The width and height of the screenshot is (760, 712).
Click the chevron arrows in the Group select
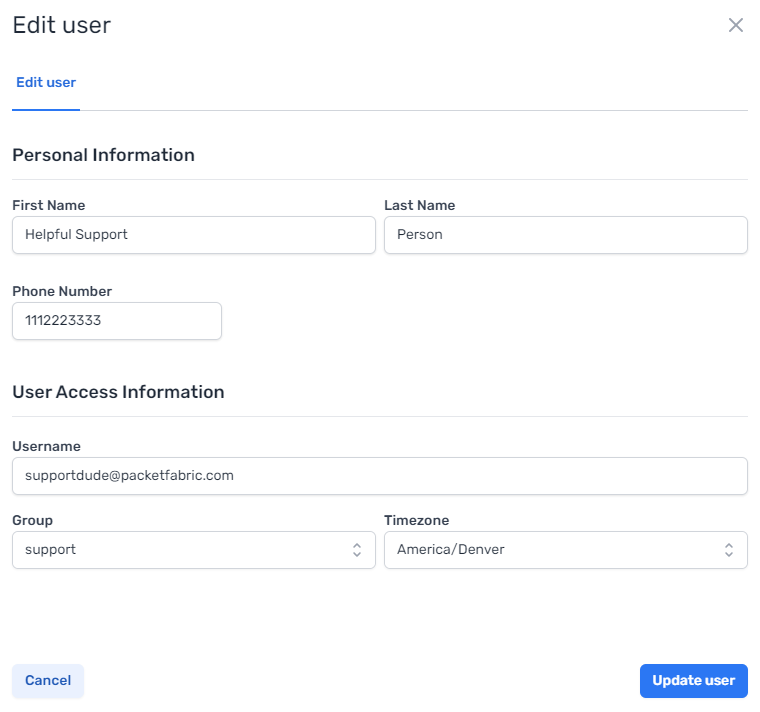click(x=356, y=549)
